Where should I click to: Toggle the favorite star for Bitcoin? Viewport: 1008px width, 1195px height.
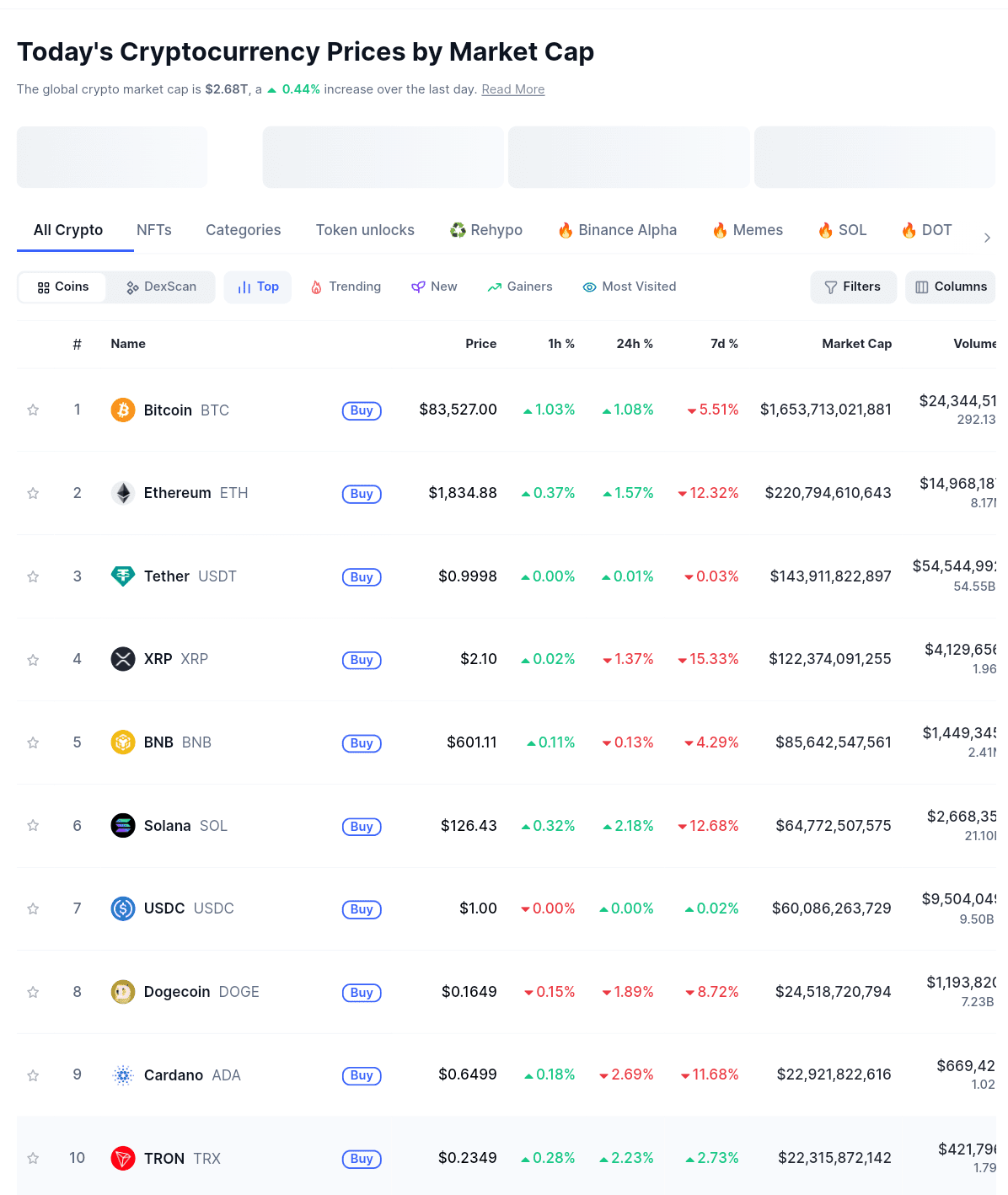click(x=33, y=410)
